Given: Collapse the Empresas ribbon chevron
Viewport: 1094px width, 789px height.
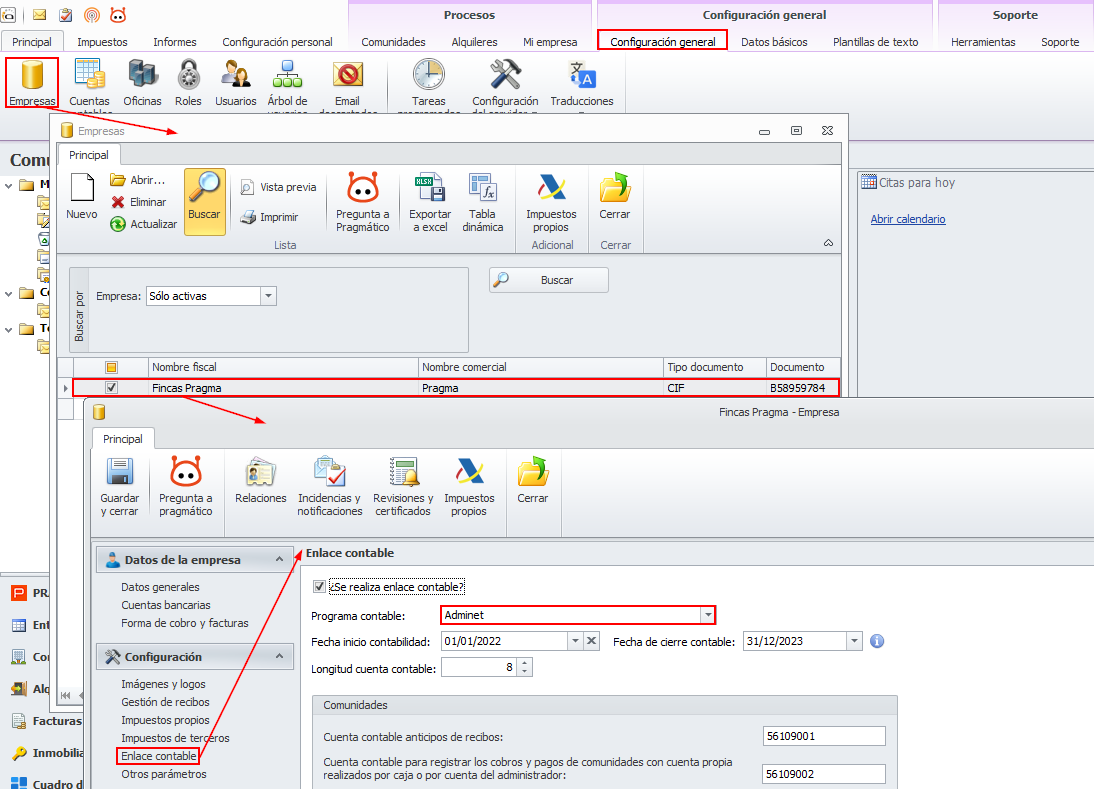Looking at the screenshot, I should 828,243.
